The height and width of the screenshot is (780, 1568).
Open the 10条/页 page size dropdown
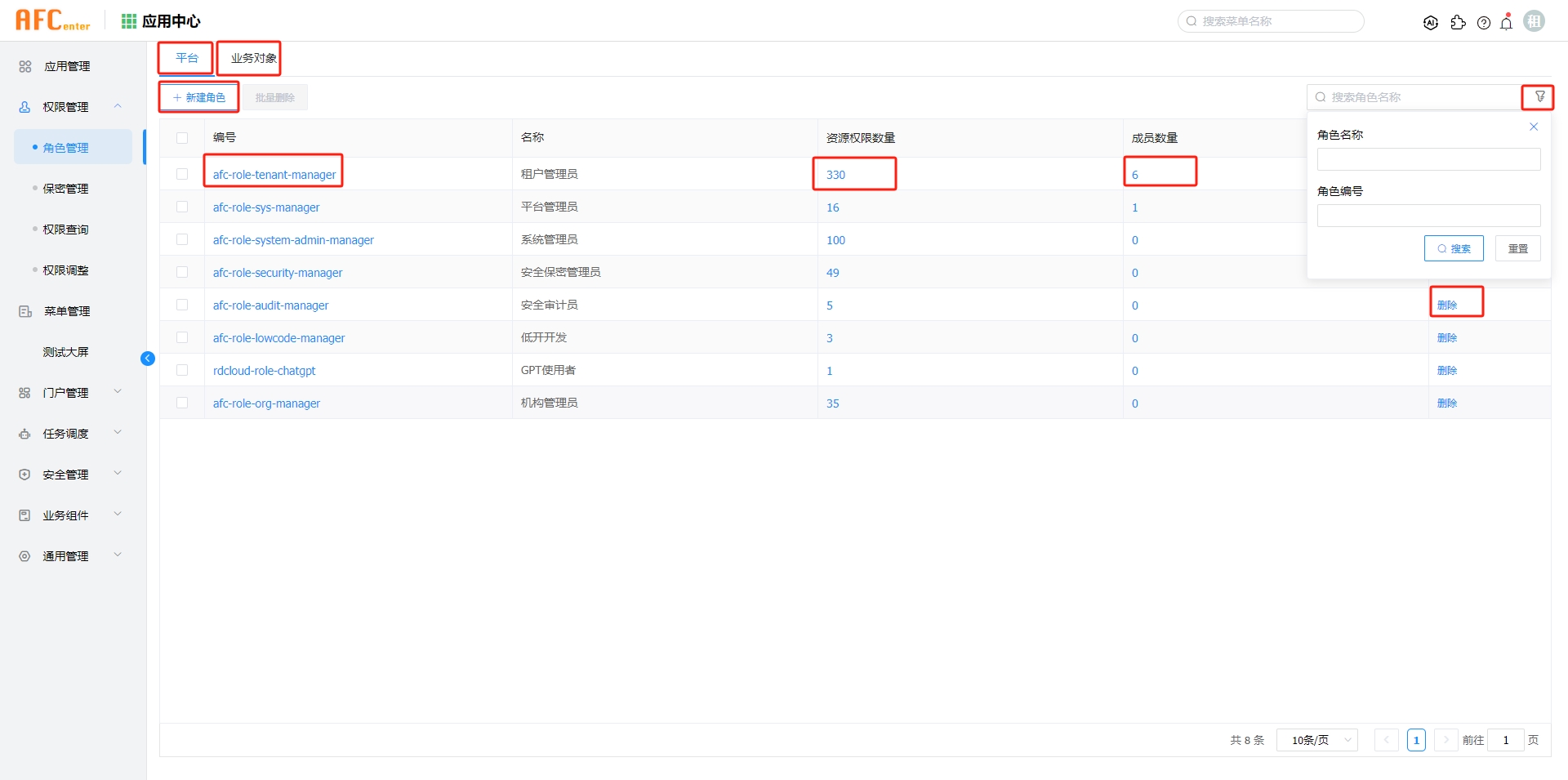tap(1316, 740)
